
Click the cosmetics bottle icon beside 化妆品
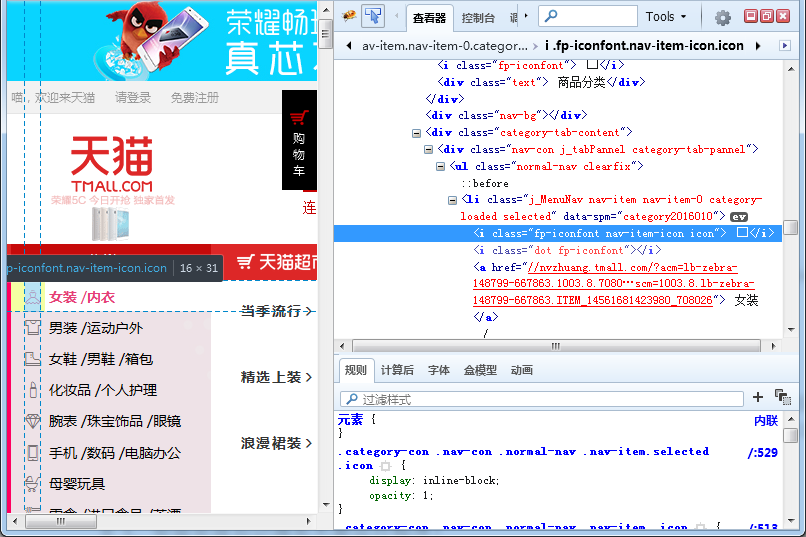pyautogui.click(x=32, y=390)
